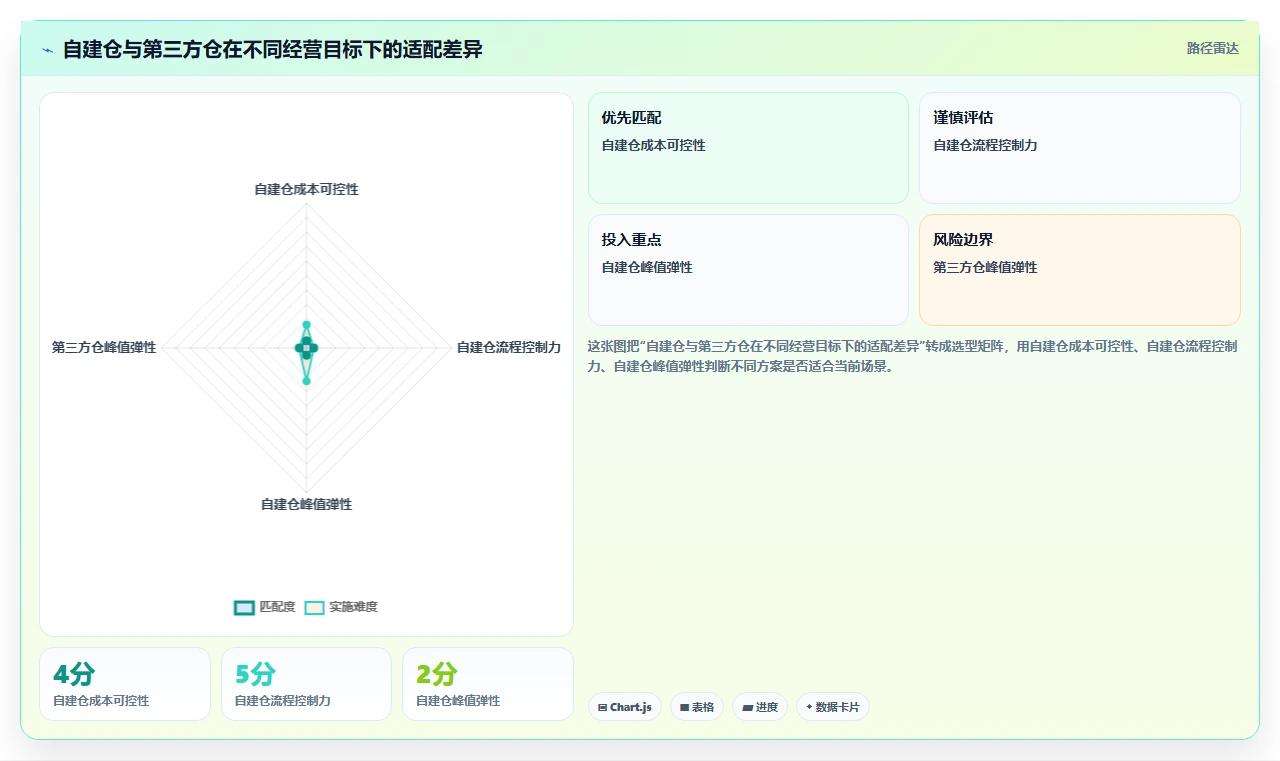1280x761 pixels.
Task: Click the 2分 score card
Action: [x=488, y=684]
